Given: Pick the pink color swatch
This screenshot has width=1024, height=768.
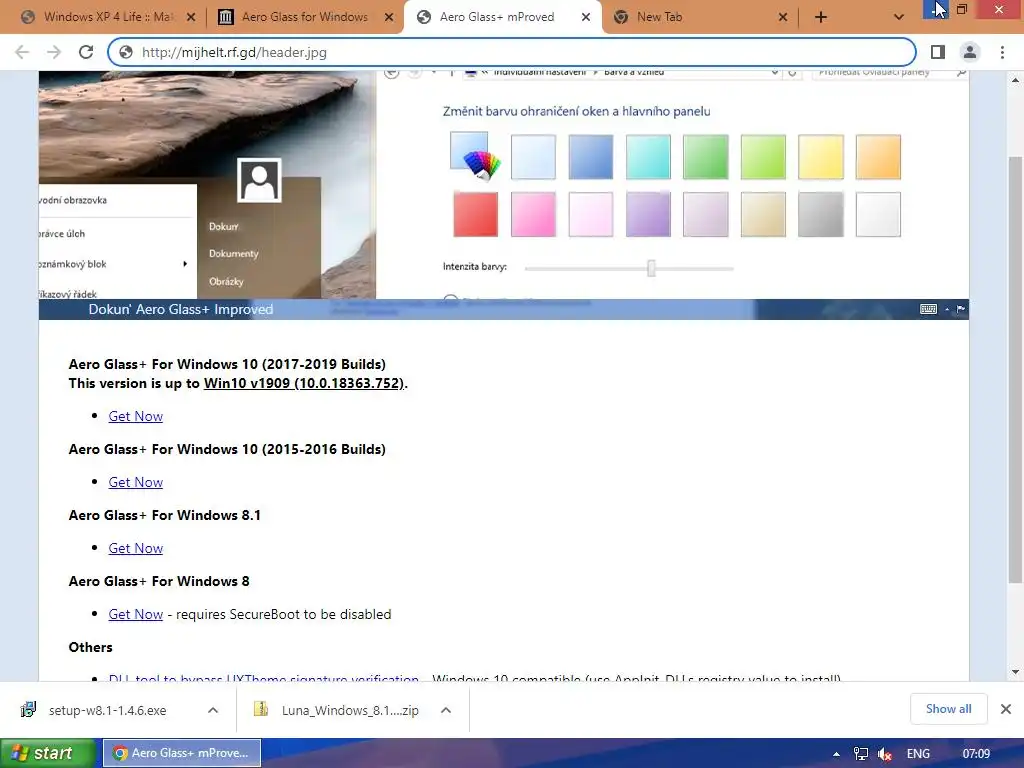Looking at the screenshot, I should 533,214.
